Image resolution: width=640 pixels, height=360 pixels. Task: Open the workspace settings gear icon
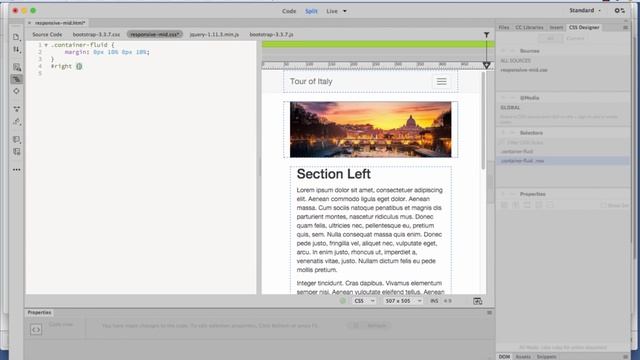(x=619, y=11)
